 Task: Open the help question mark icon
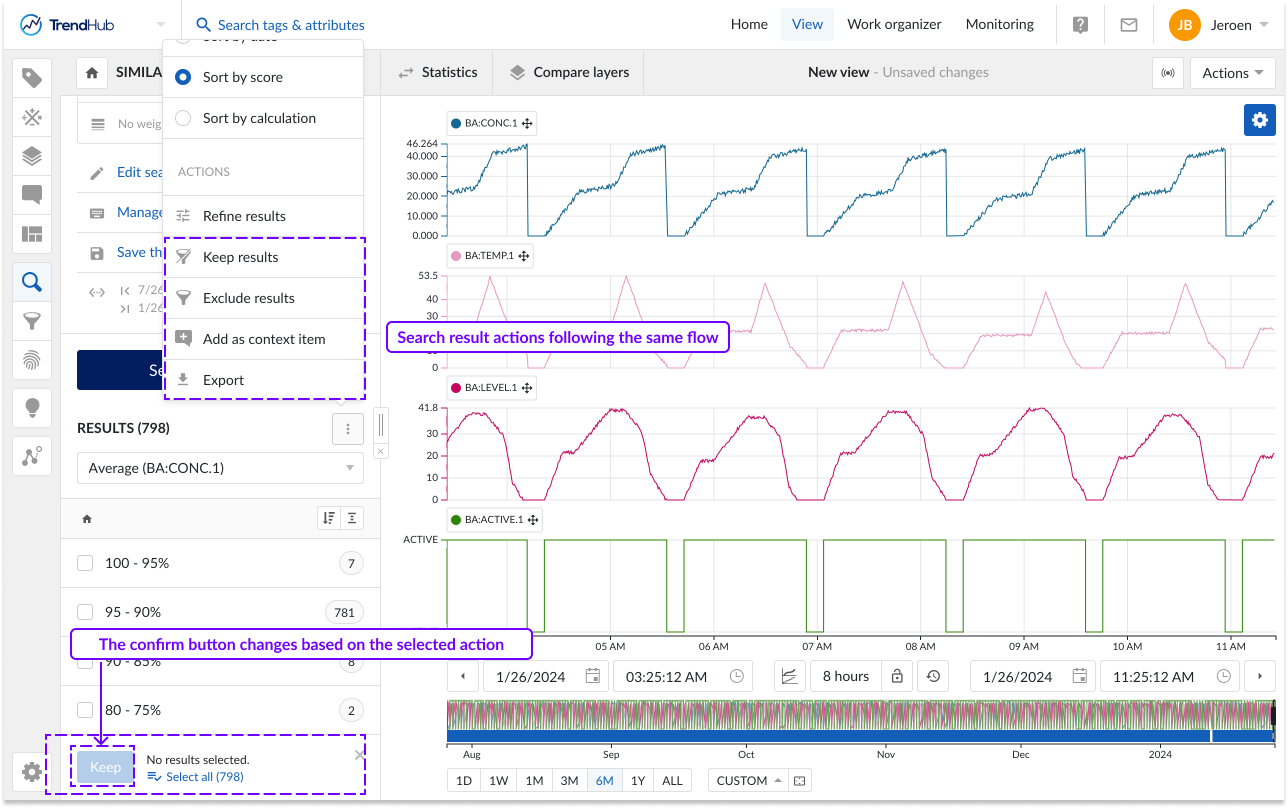click(1080, 25)
